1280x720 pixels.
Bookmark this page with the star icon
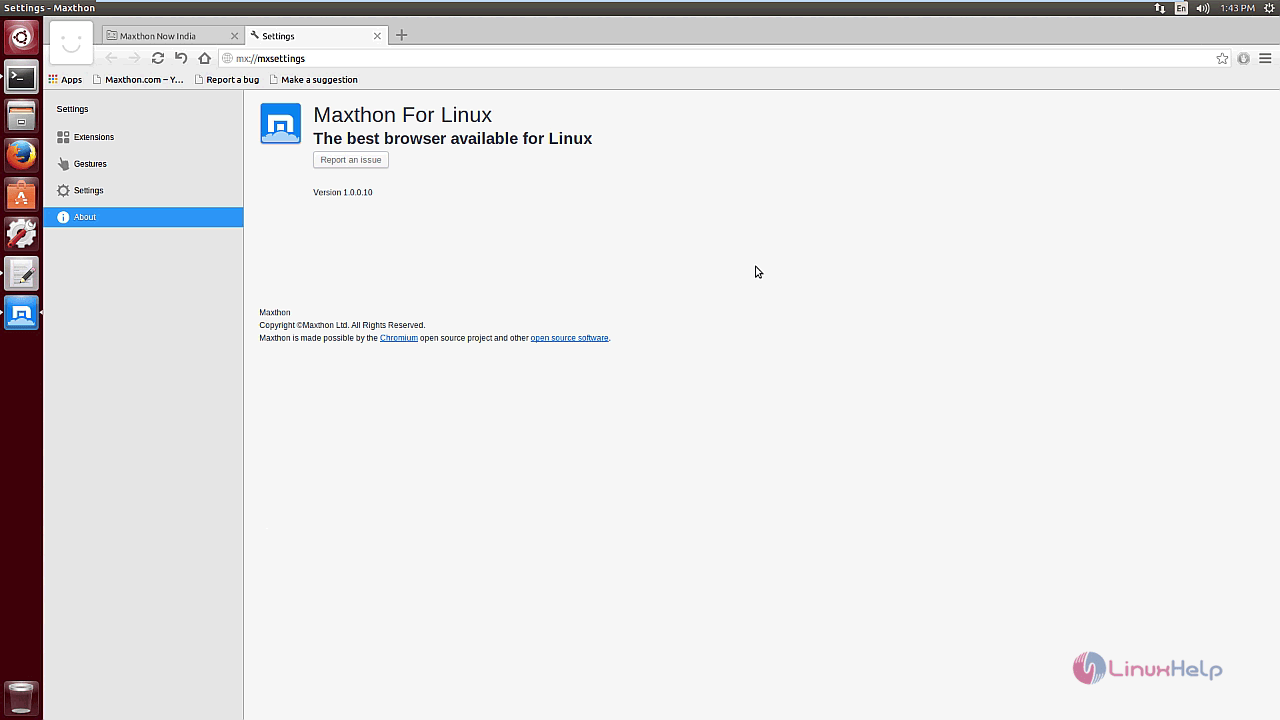point(1222,58)
